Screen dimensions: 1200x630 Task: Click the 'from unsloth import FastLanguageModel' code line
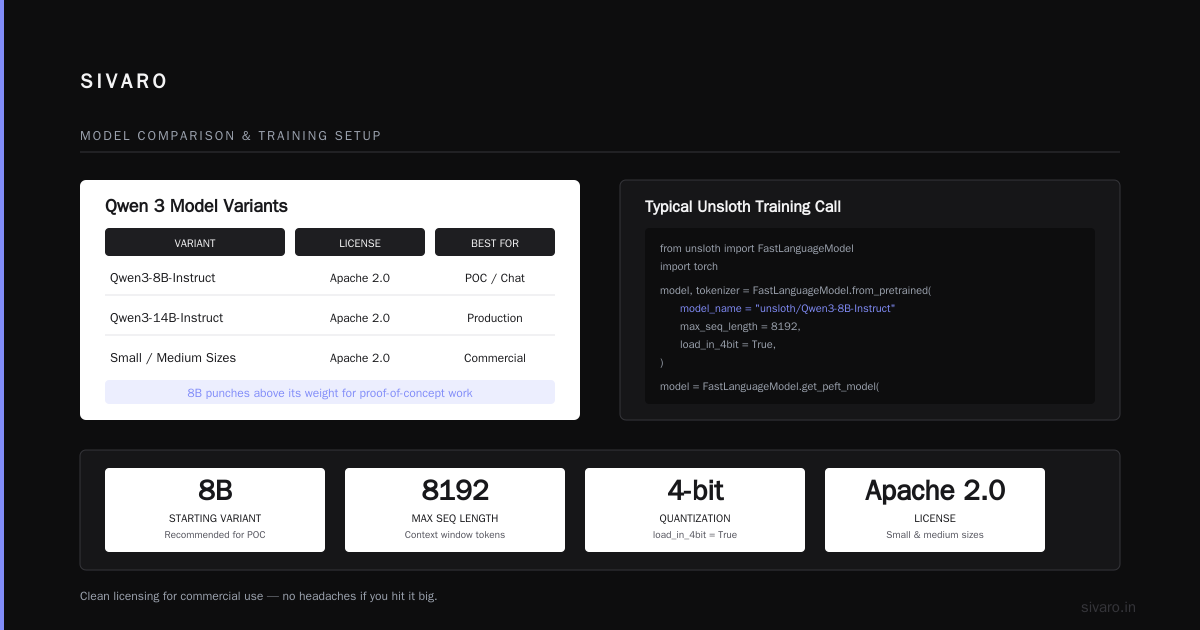[x=757, y=248]
